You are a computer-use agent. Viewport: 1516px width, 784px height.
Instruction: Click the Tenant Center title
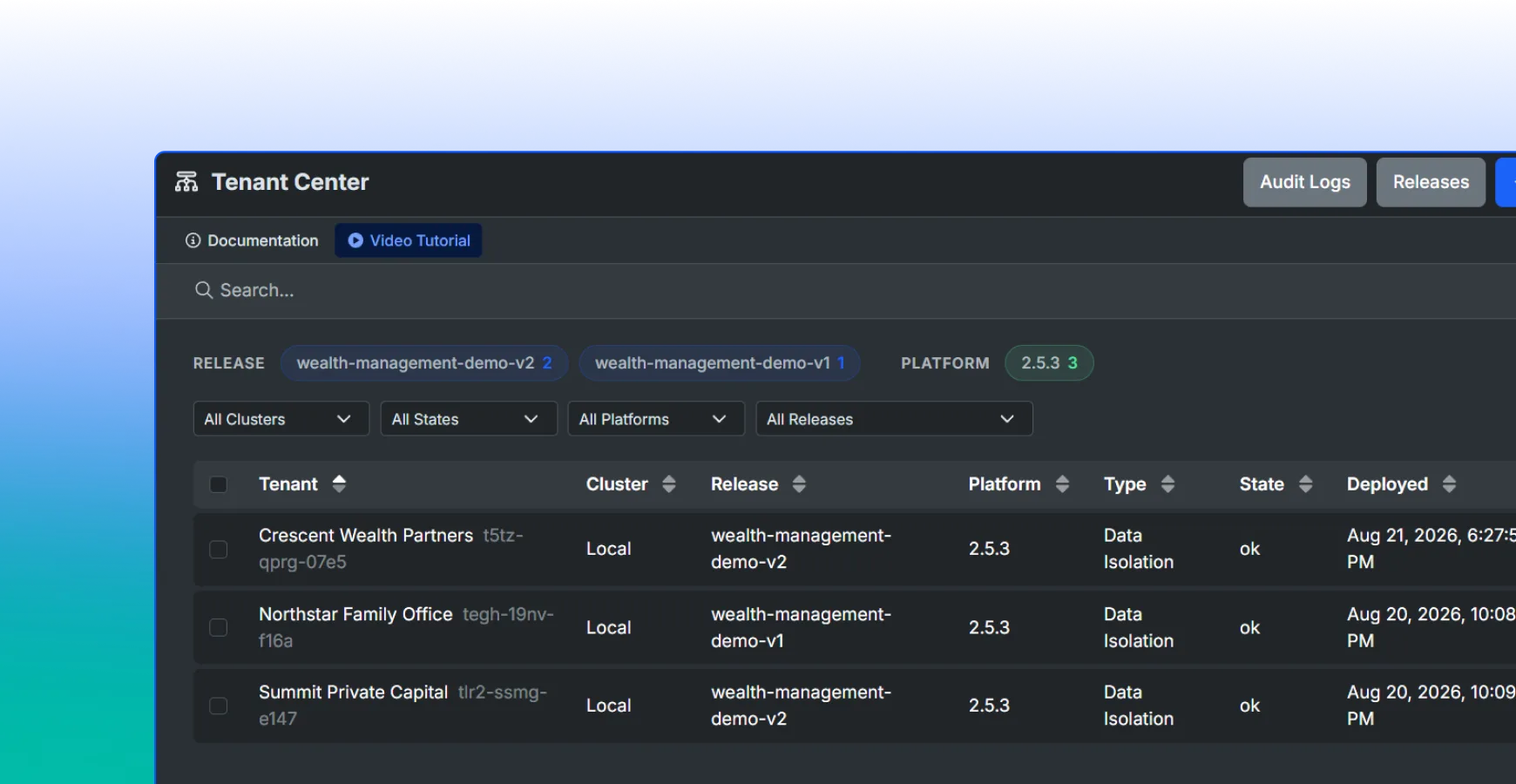click(290, 182)
